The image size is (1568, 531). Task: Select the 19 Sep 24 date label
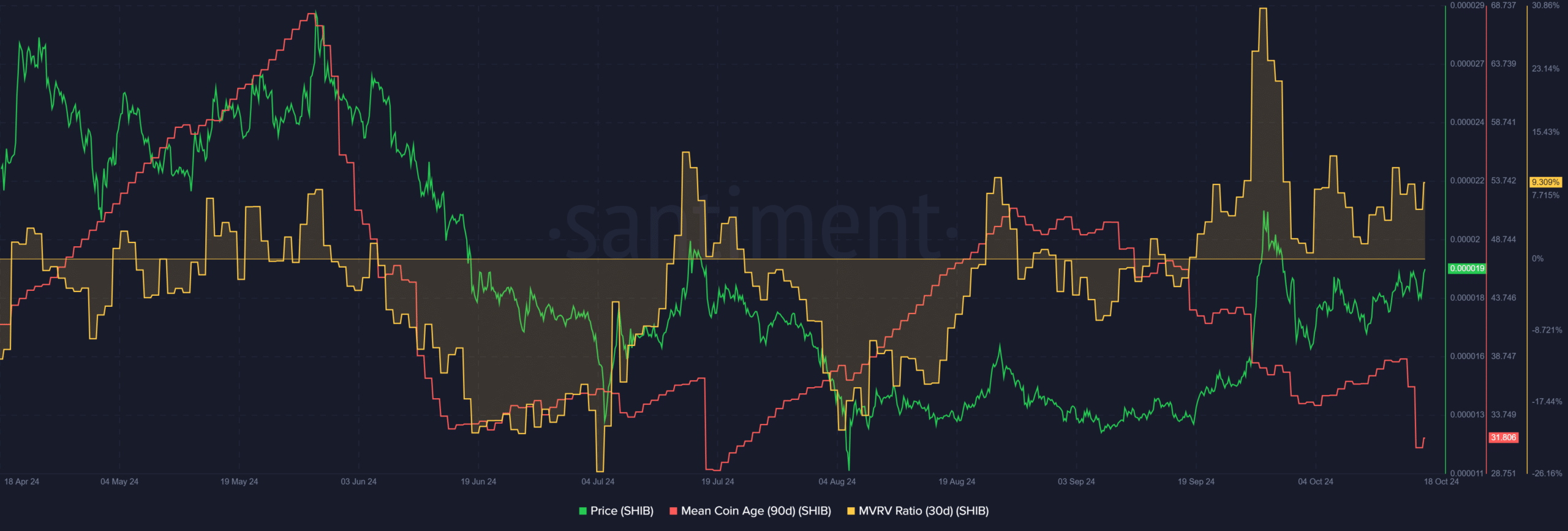(x=1196, y=481)
